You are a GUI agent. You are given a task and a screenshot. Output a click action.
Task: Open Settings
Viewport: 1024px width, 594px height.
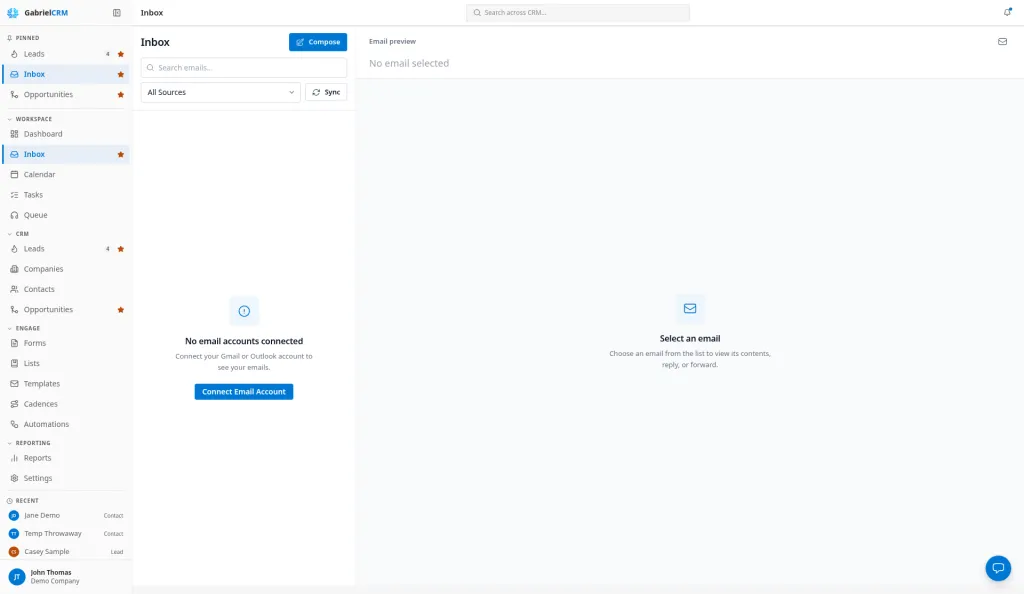pos(65,478)
